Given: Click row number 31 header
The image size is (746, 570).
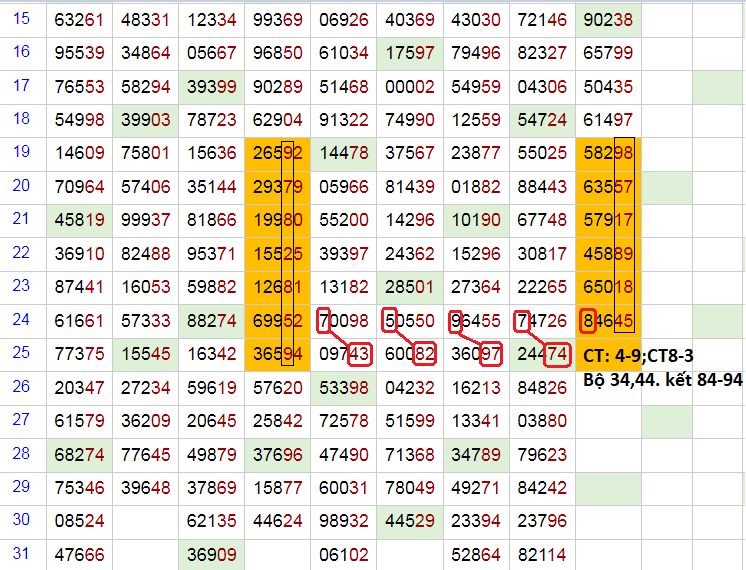Looking at the screenshot, I should point(22,552).
